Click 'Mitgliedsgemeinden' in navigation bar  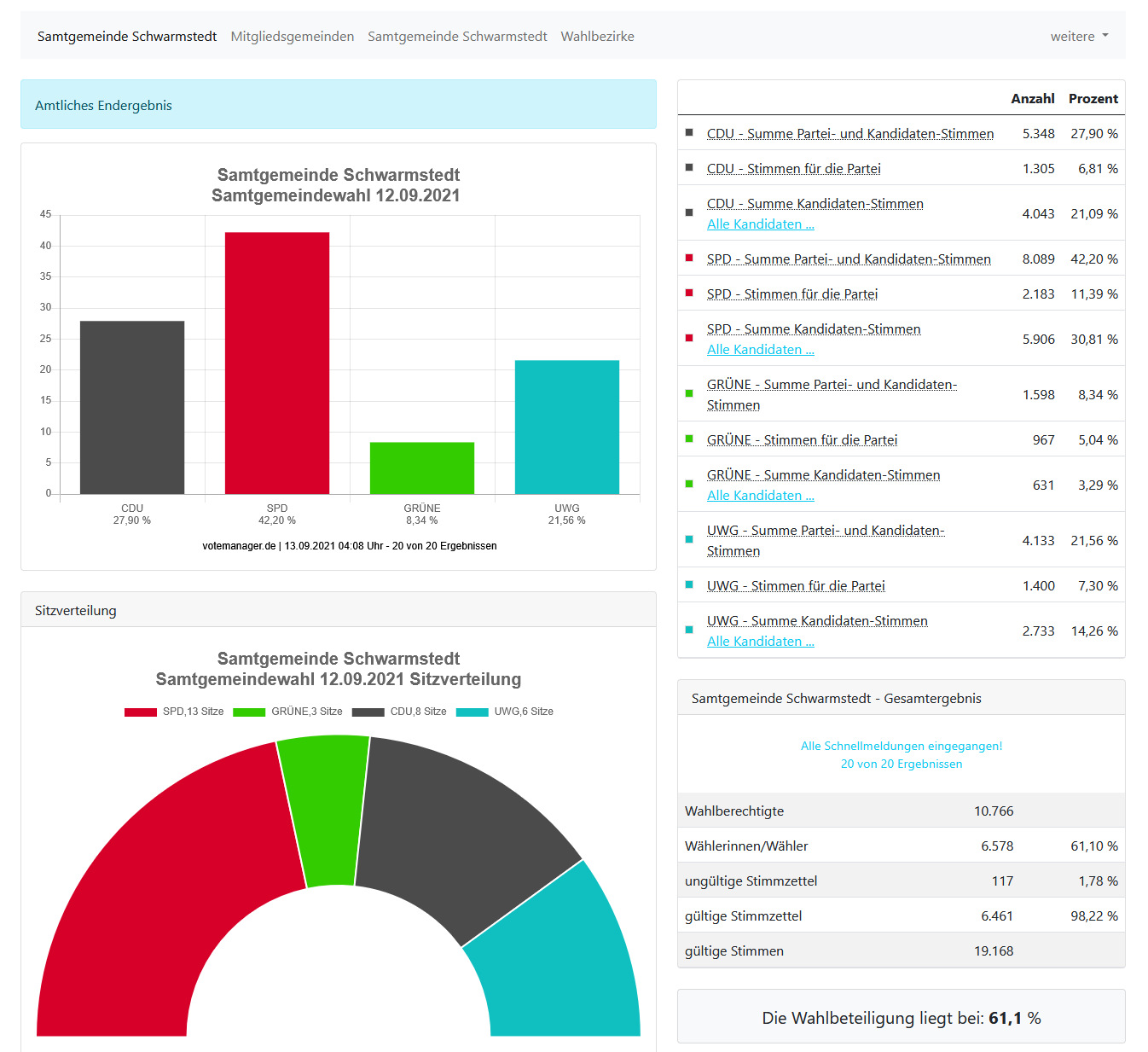coord(292,36)
